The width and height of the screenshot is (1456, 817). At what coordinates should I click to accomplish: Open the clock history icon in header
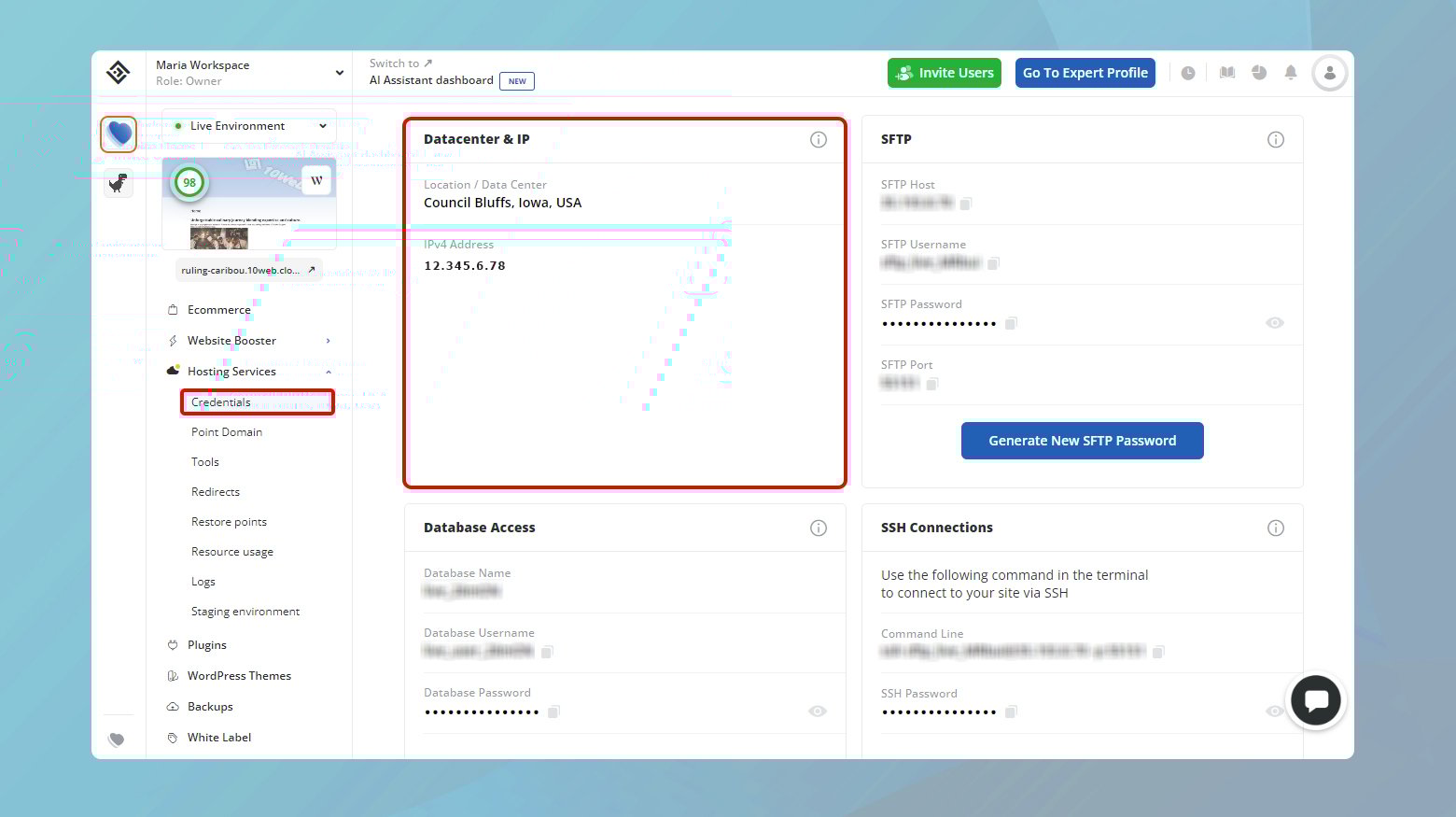(1188, 73)
